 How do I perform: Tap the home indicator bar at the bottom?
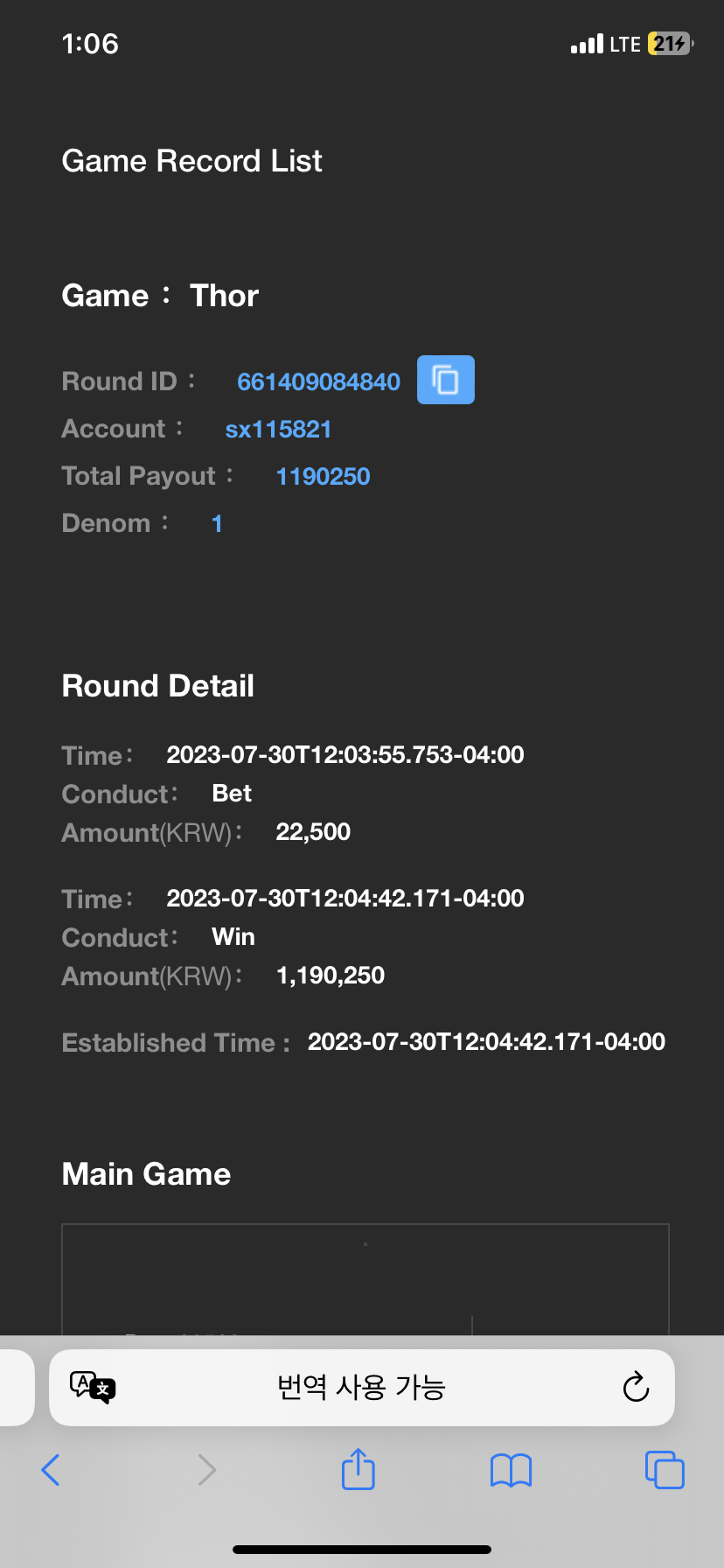coord(362,1549)
